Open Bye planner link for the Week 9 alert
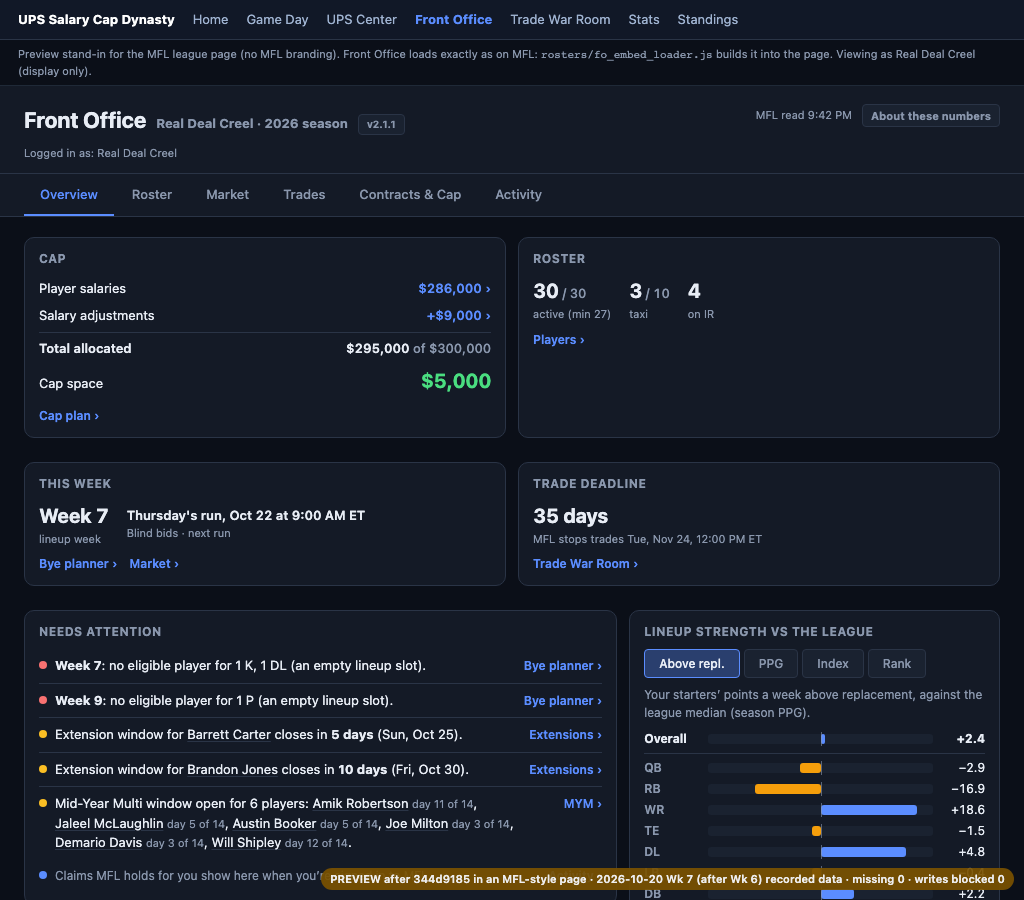Image resolution: width=1024 pixels, height=900 pixels. point(562,700)
